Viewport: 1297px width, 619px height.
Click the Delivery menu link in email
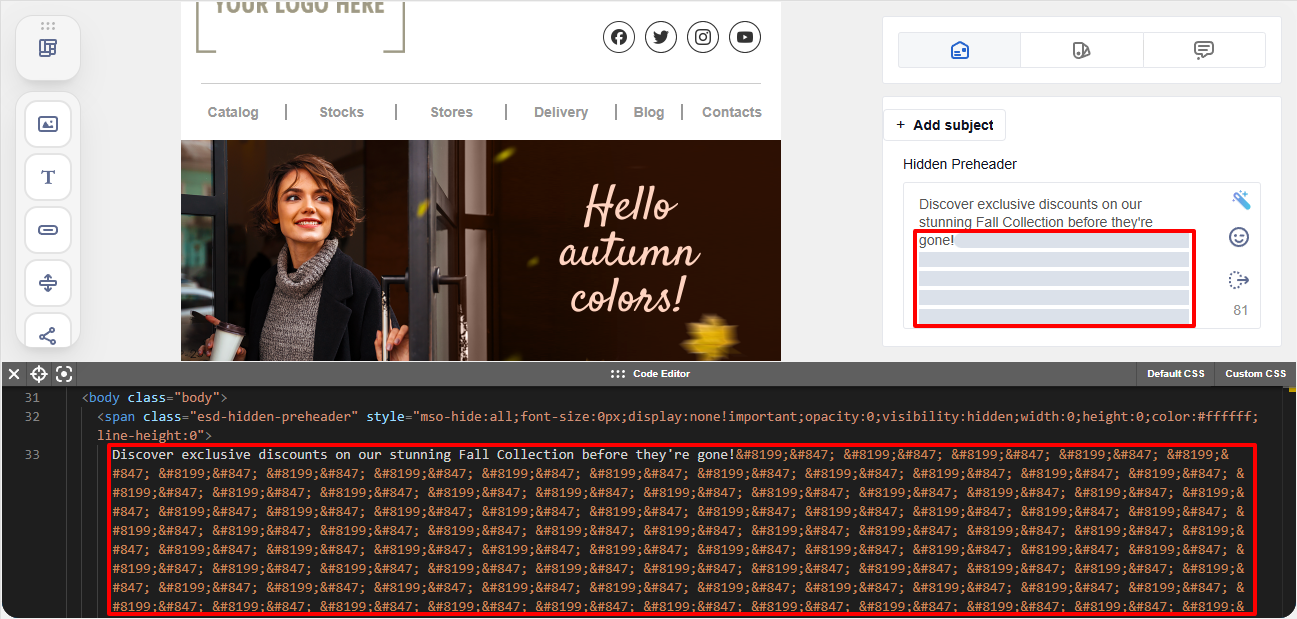[561, 112]
